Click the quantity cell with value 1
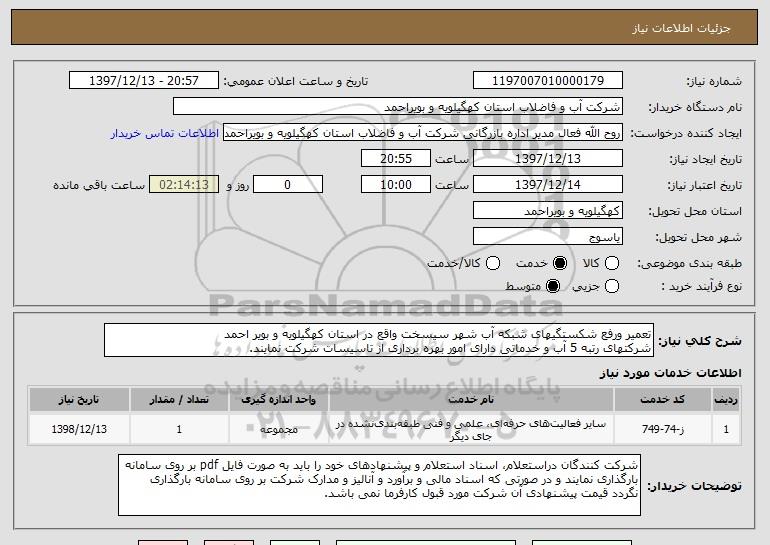This screenshot has width=770, height=545. [x=179, y=429]
